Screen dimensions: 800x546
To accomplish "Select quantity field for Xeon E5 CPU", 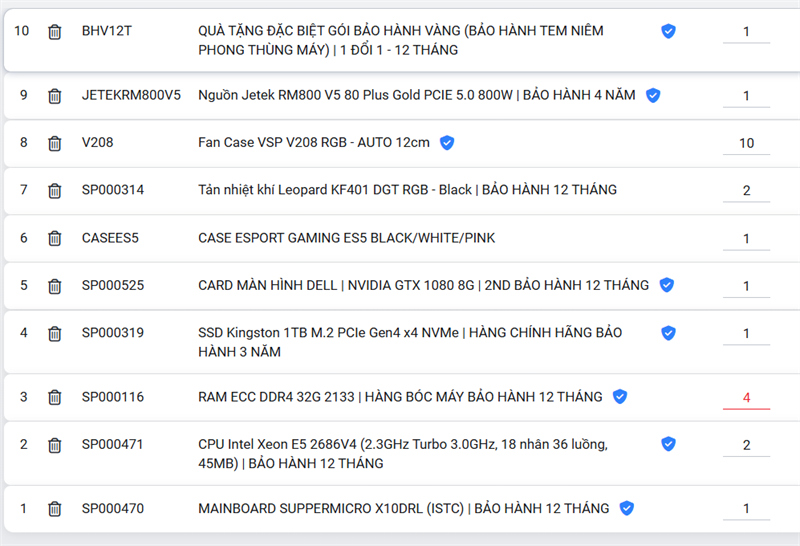I will [x=746, y=445].
